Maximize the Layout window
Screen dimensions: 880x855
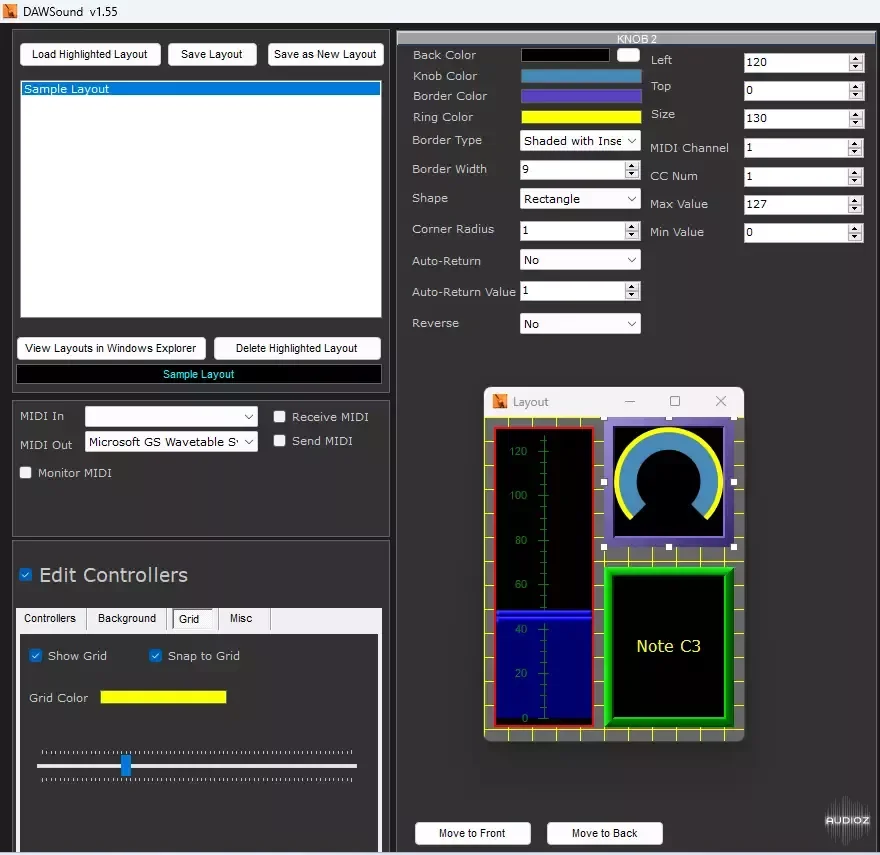pyautogui.click(x=675, y=401)
